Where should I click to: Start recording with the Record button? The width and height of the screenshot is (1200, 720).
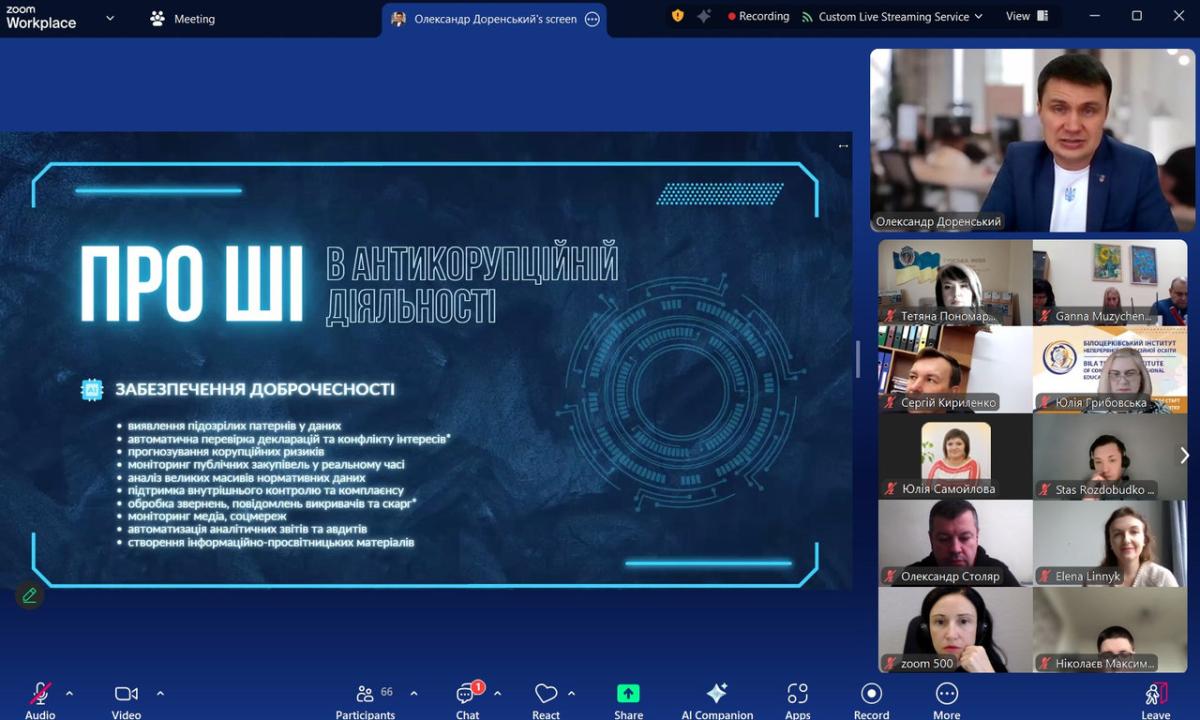(x=871, y=694)
